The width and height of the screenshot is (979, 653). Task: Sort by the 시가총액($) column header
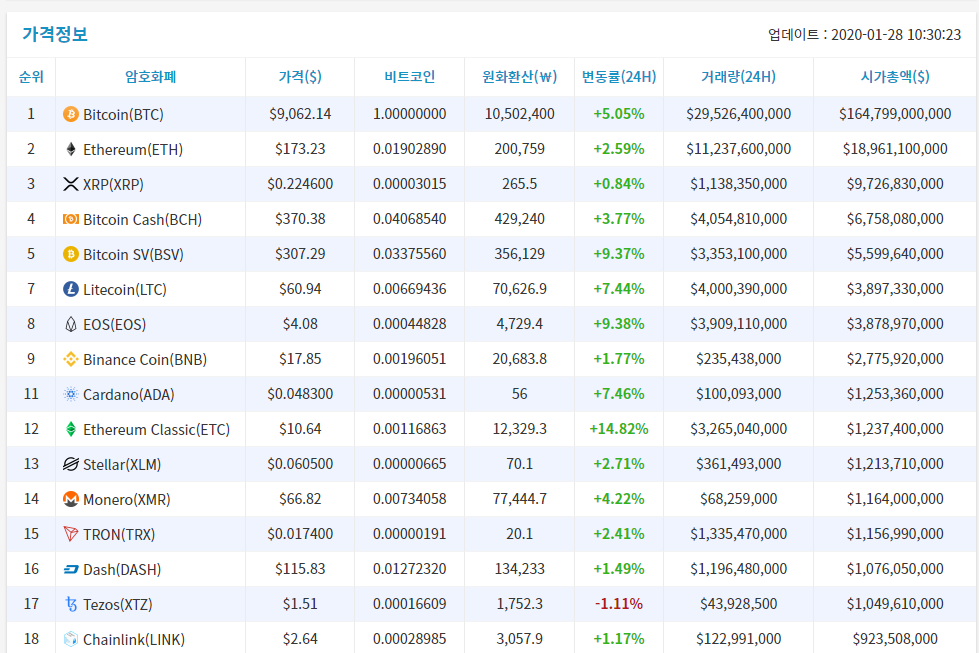(x=895, y=77)
